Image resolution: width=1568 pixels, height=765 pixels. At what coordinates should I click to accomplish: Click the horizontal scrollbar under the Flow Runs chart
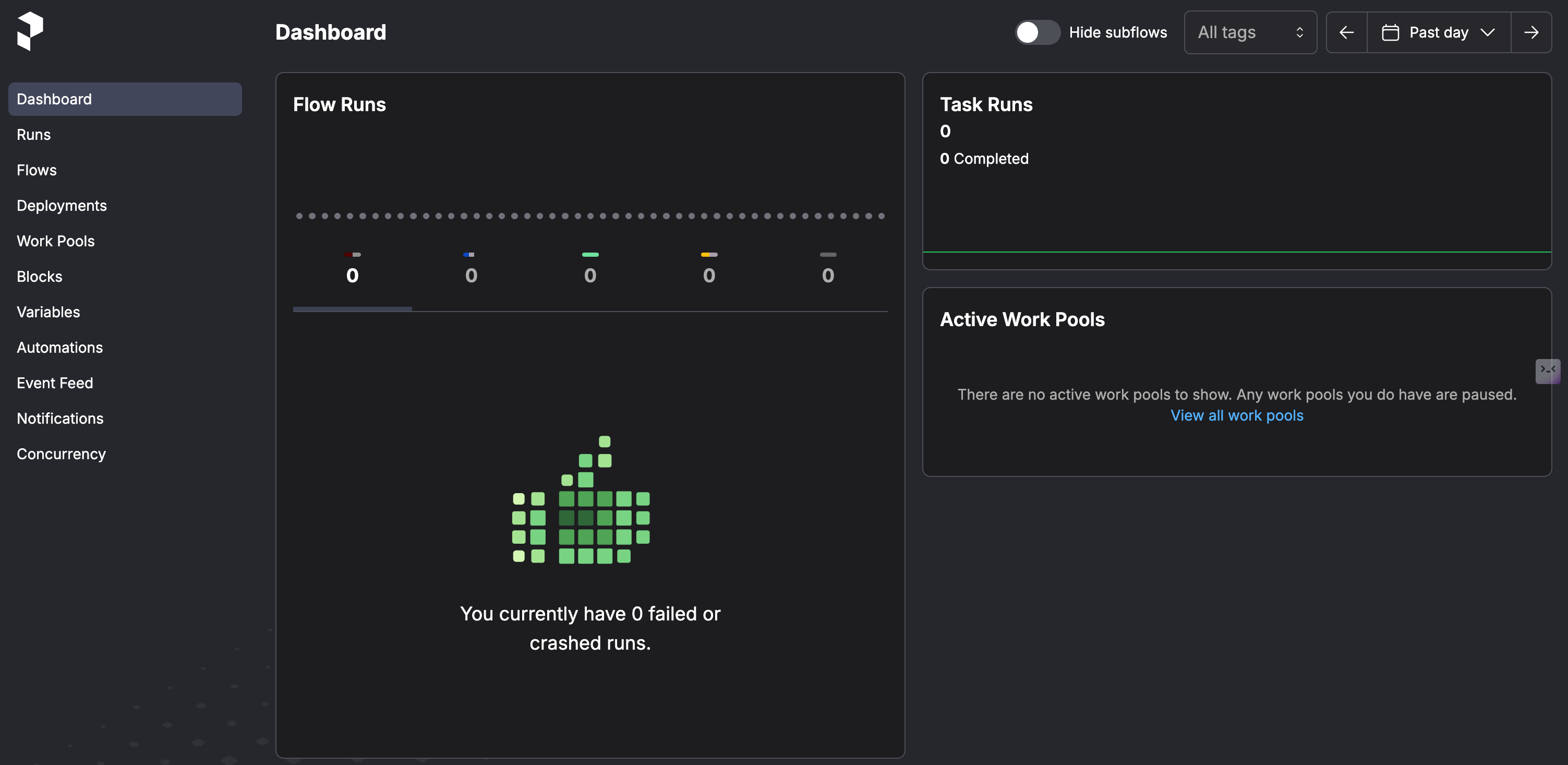pyautogui.click(x=353, y=309)
